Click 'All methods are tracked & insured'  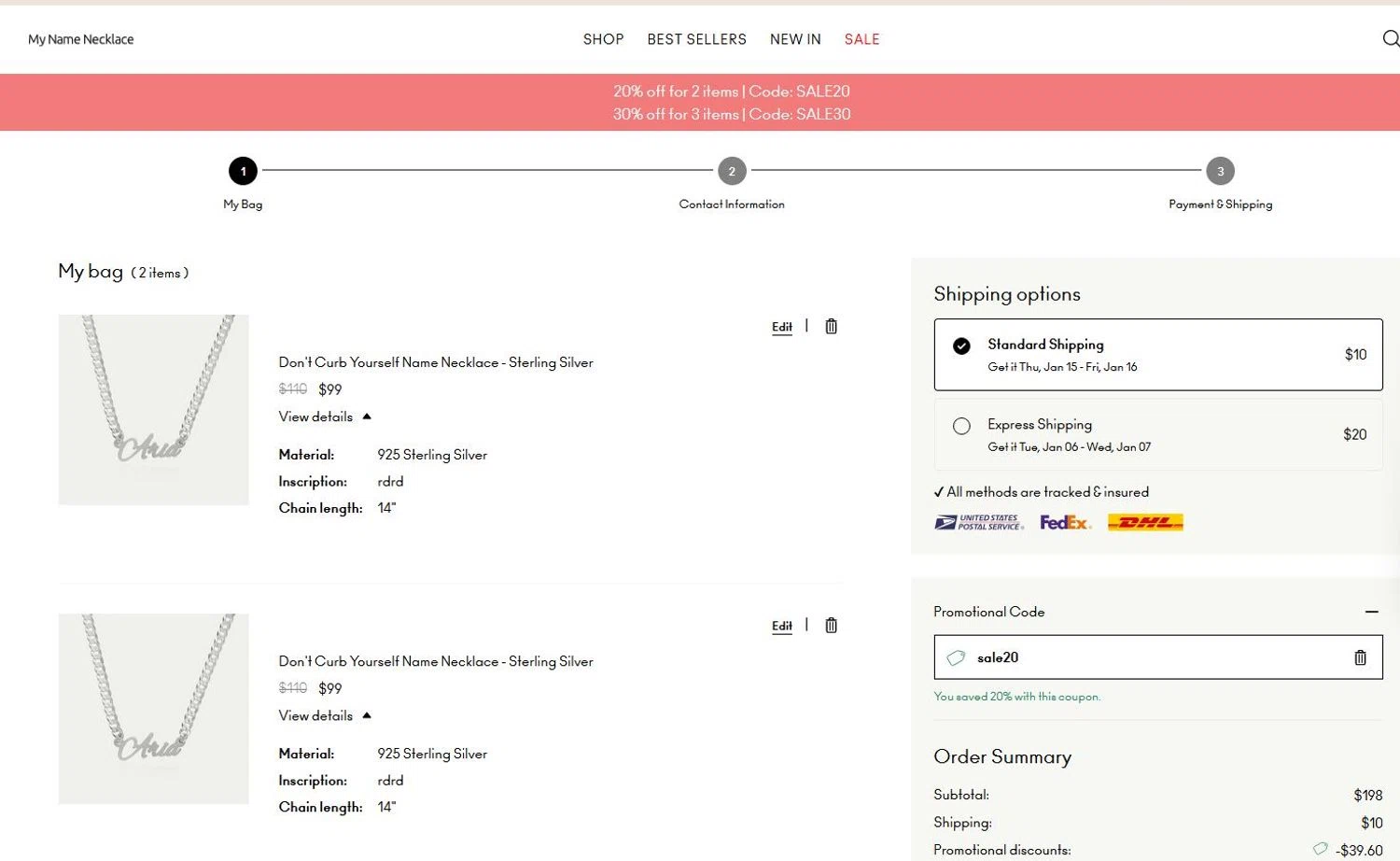(x=1041, y=492)
